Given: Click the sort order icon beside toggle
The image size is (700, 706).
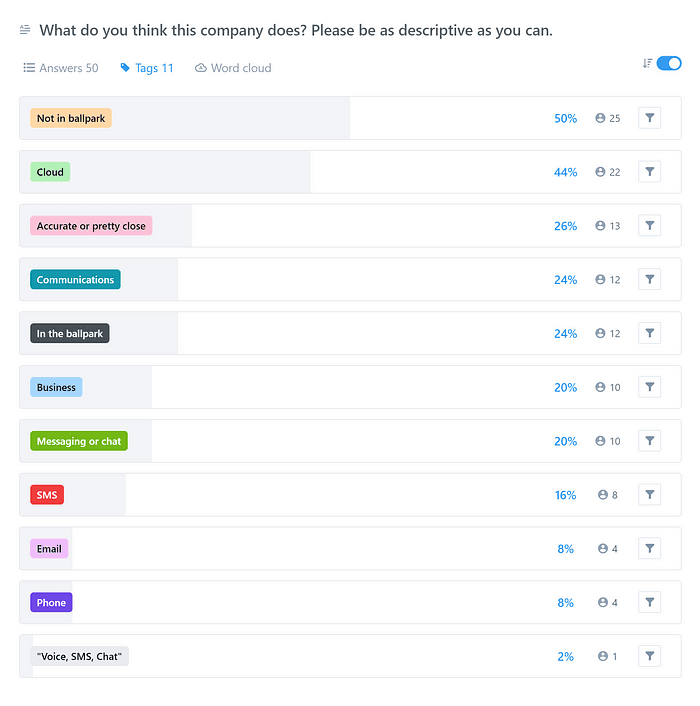Looking at the screenshot, I should 647,63.
